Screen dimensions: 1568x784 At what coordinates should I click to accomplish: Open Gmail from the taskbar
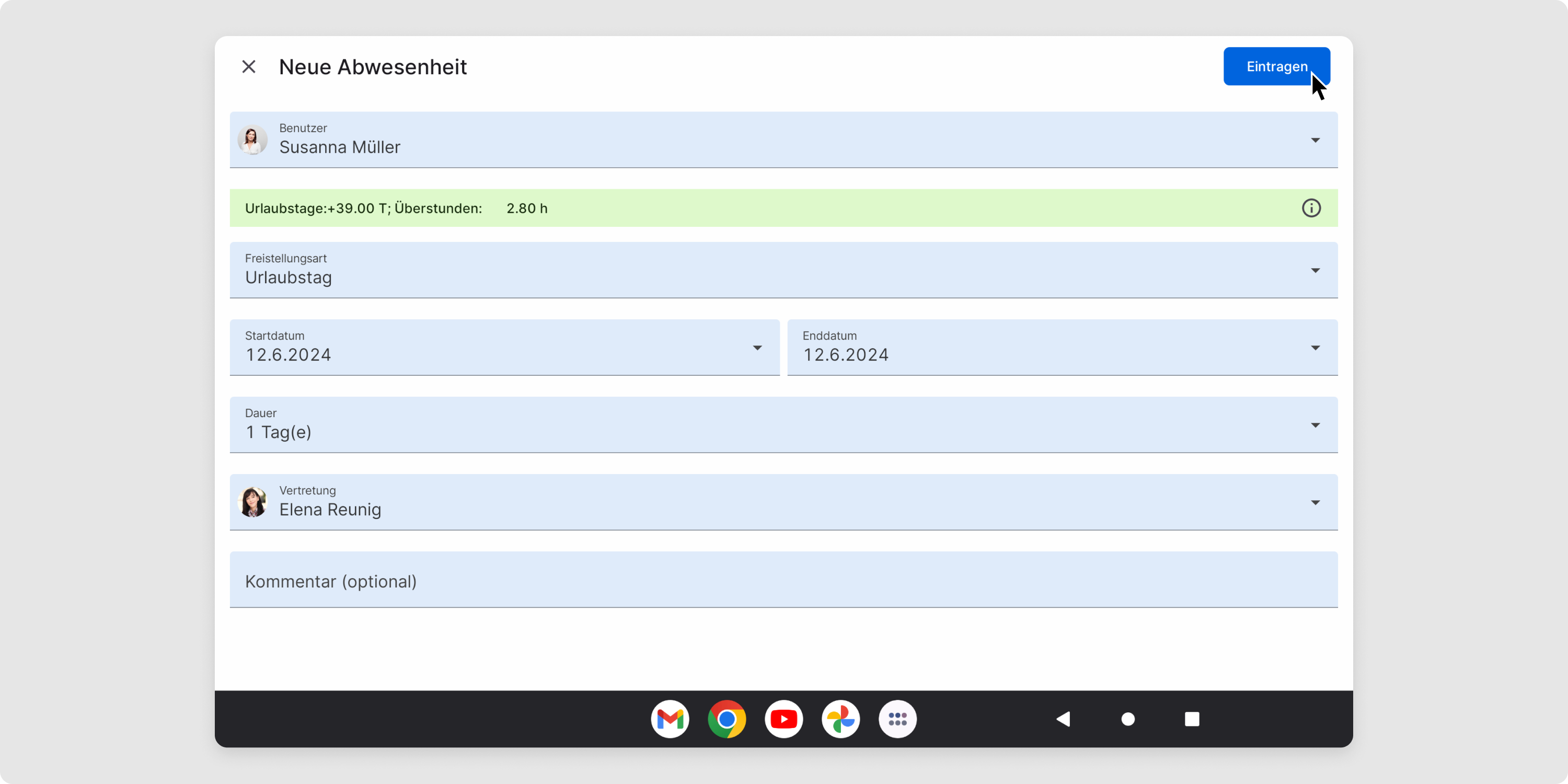(670, 719)
